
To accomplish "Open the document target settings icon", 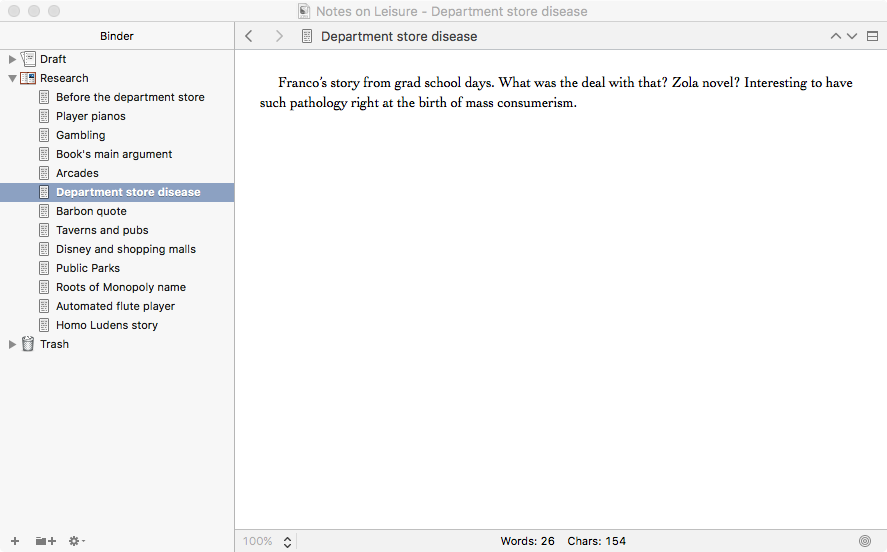I will click(x=865, y=541).
